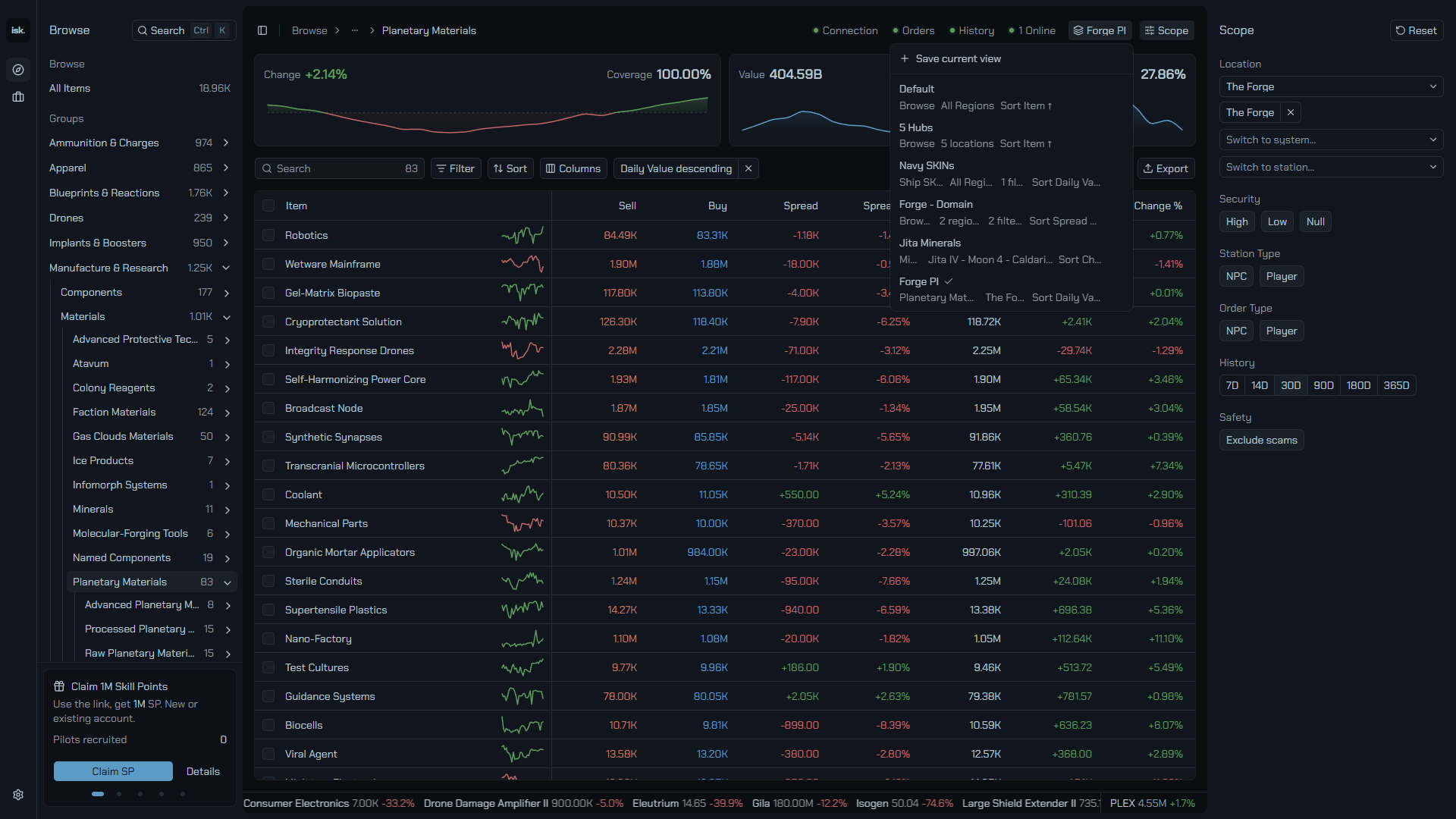Click the Claim SP button

[113, 771]
